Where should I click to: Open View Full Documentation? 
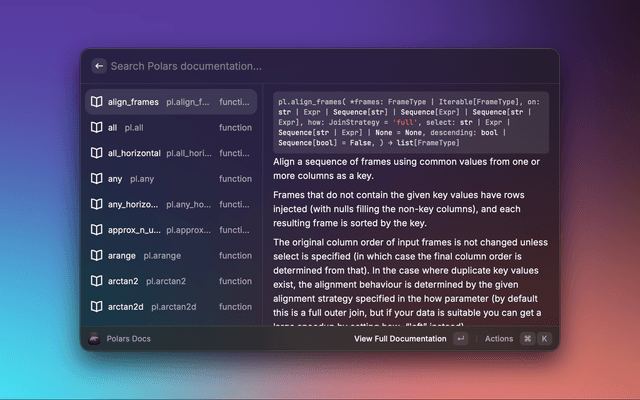pyautogui.click(x=400, y=339)
